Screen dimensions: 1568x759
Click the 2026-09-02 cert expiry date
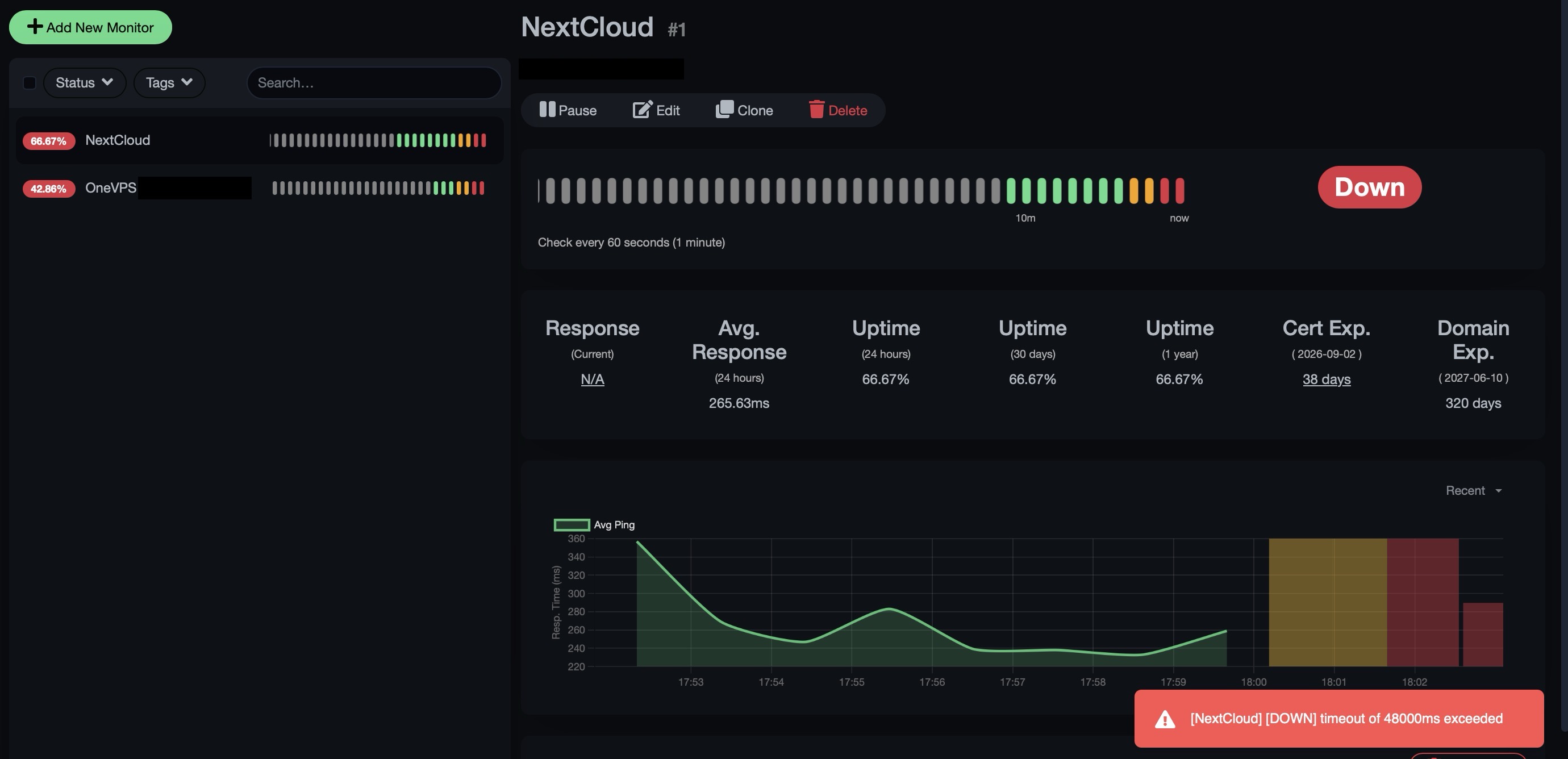click(1327, 355)
